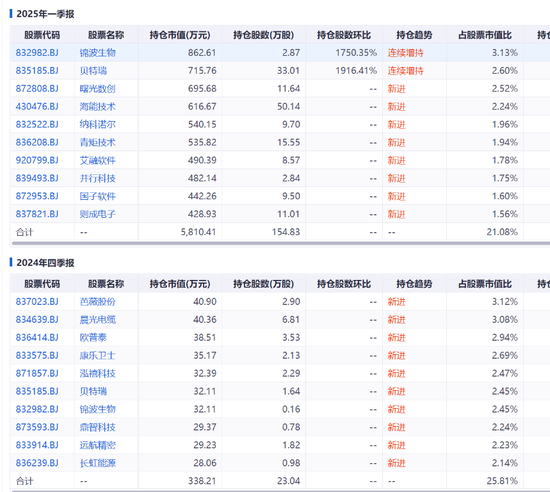Screen dimensions: 550x492
Task: Open 鼎智科技 stock name link
Action: click(98, 427)
